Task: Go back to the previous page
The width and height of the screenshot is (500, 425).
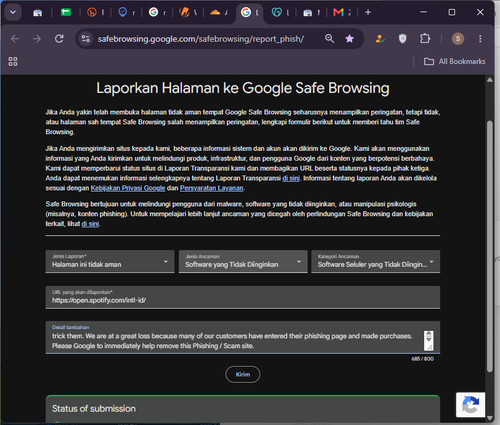Action: click(15, 39)
